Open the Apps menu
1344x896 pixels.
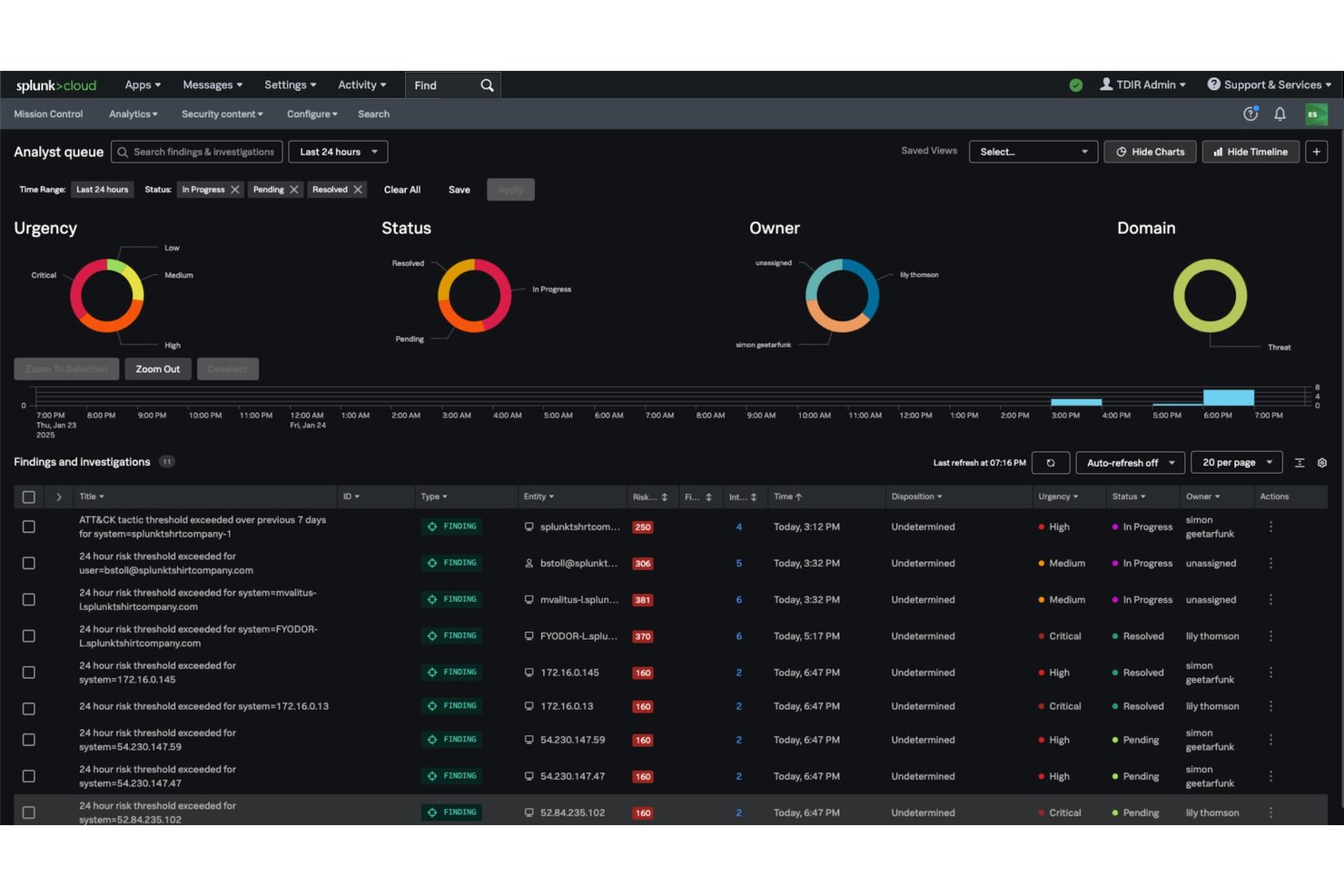point(143,85)
